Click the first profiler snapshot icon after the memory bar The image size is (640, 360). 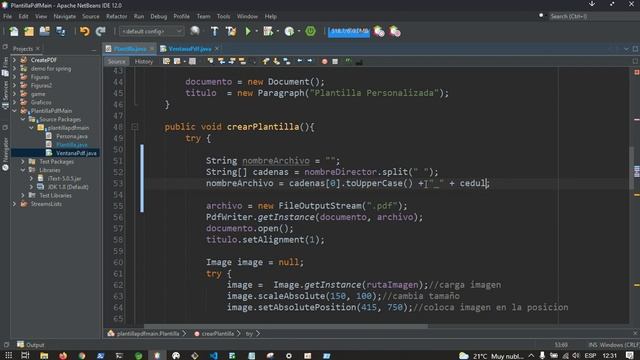[x=379, y=31]
